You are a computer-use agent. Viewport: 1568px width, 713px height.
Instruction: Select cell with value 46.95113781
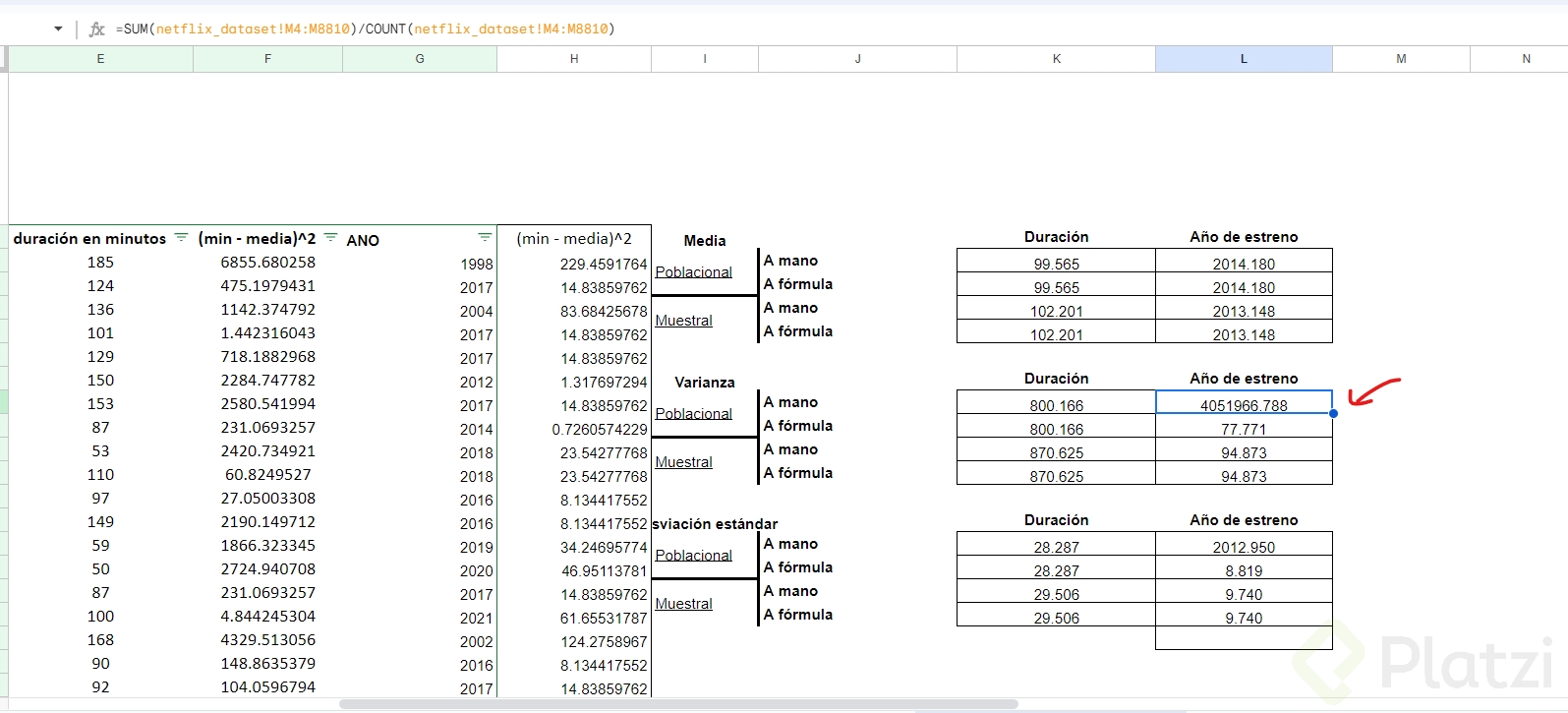coord(574,570)
